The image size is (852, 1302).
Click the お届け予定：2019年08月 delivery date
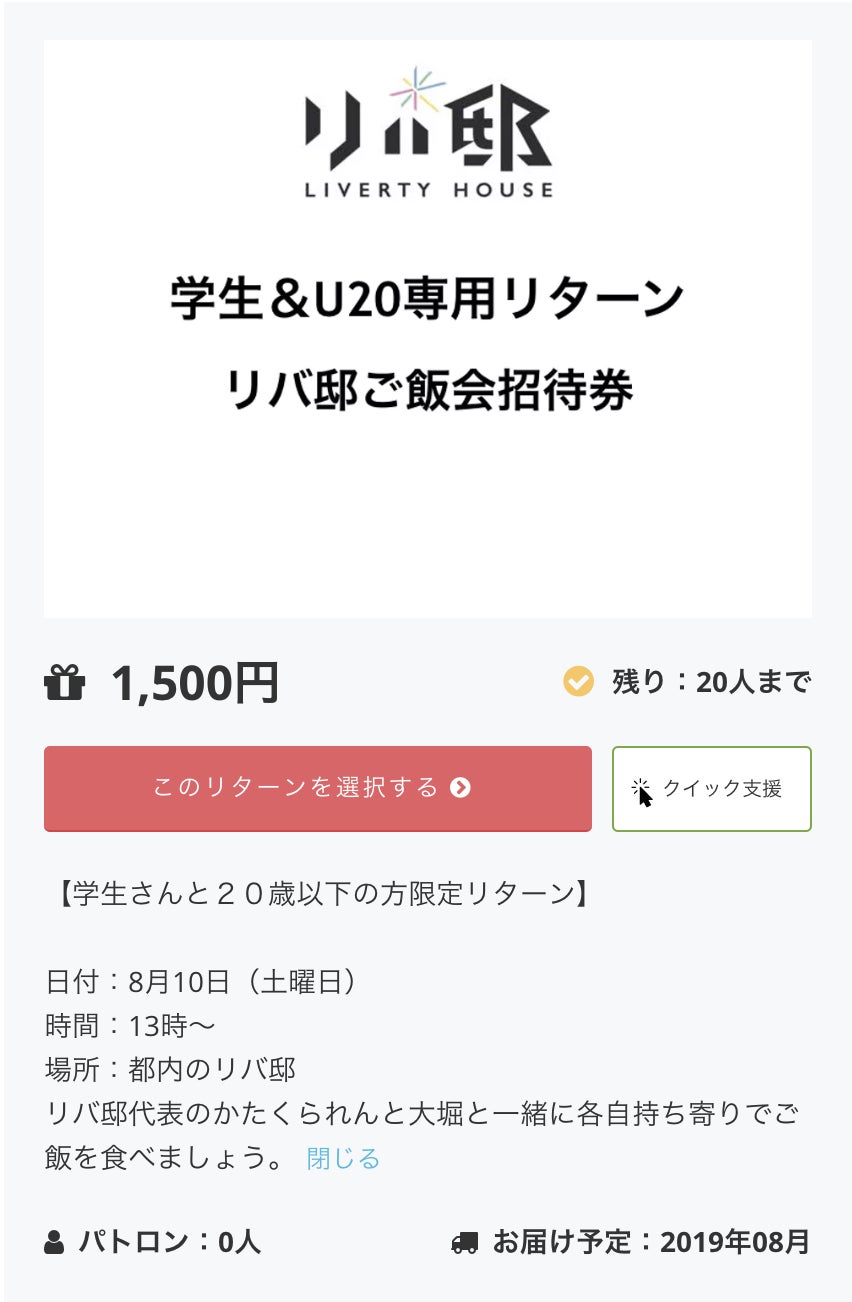(650, 1242)
